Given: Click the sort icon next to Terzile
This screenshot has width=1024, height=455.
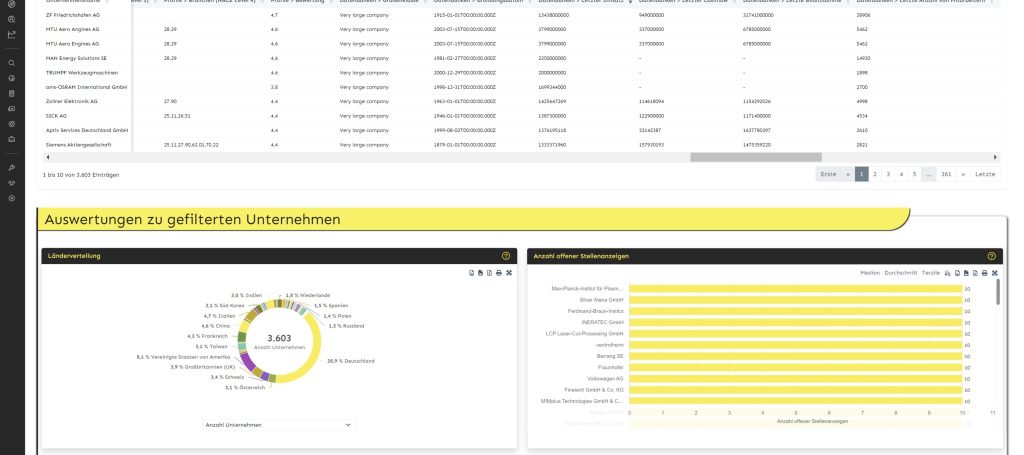Looking at the screenshot, I should pyautogui.click(x=948, y=273).
